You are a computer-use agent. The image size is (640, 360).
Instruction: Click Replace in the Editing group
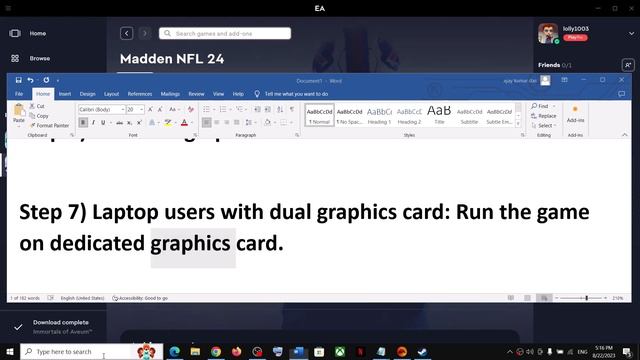point(544,116)
